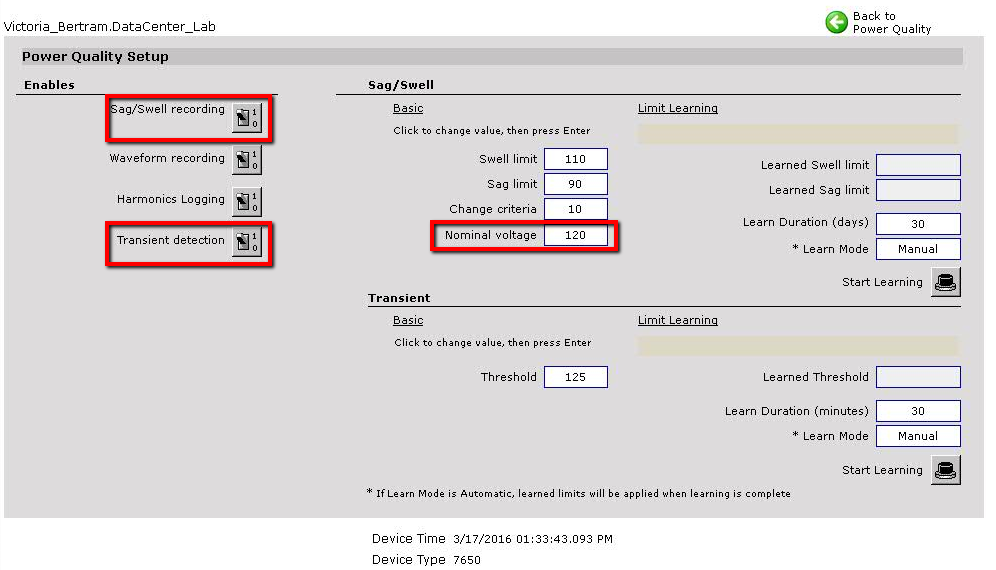Click the Nominal voltage value field
This screenshot has height=570, width=996.
coord(576,235)
